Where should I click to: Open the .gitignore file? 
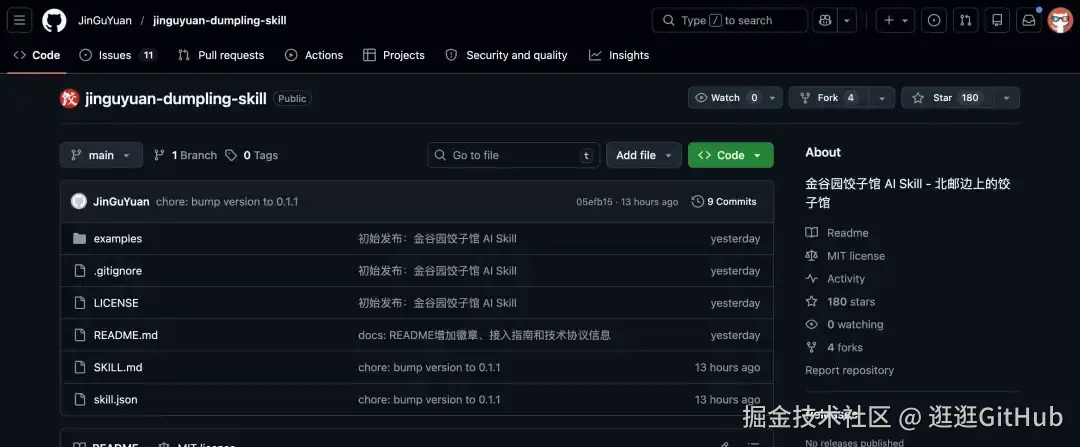point(118,271)
